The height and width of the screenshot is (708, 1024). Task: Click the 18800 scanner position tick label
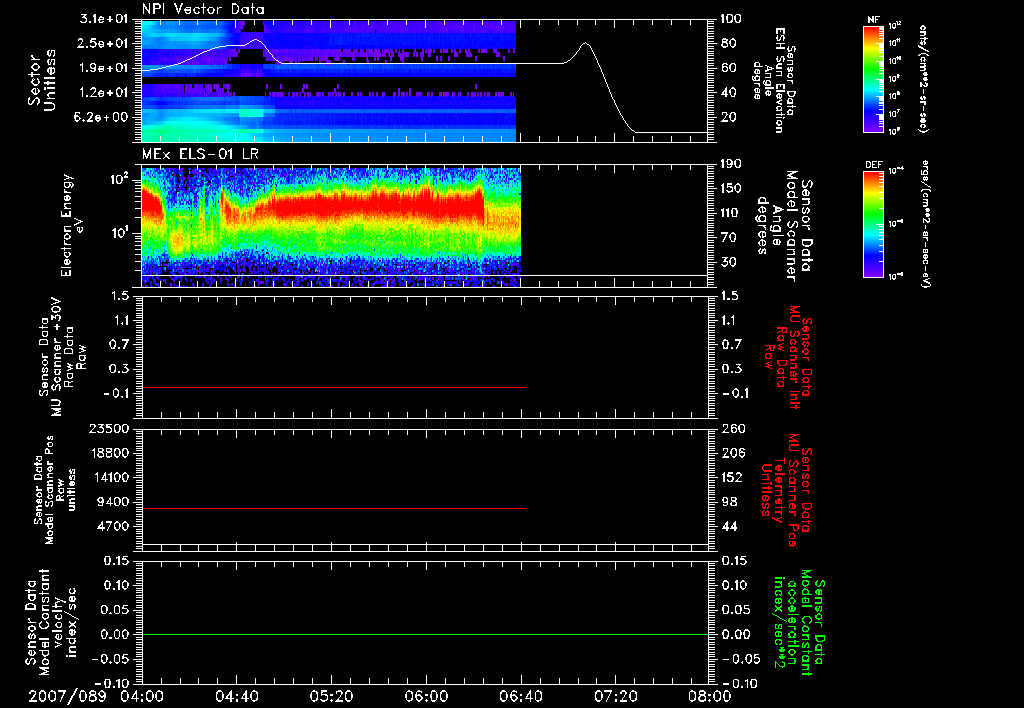[x=110, y=453]
